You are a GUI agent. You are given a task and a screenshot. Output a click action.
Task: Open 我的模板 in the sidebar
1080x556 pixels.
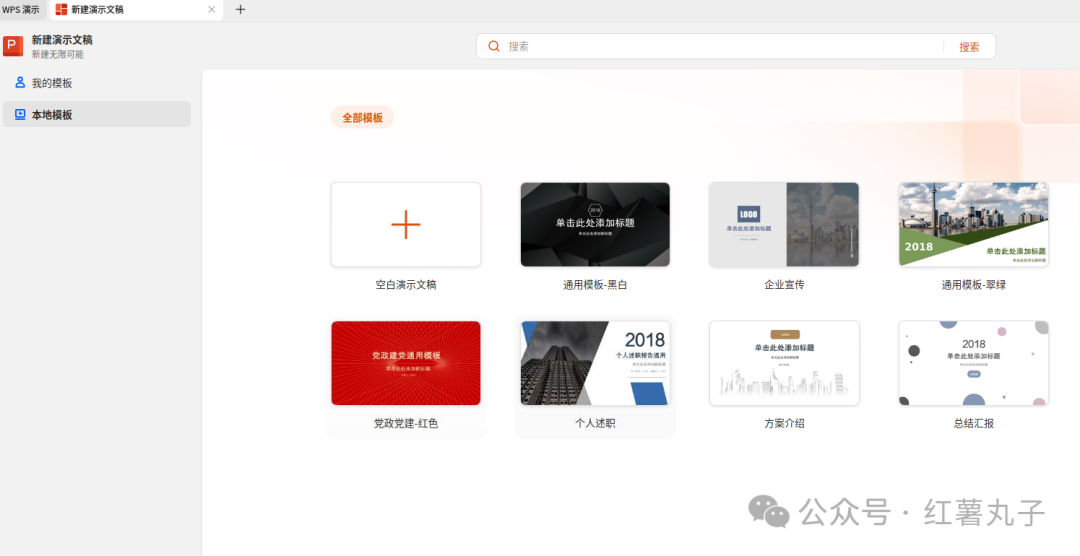[x=96, y=83]
